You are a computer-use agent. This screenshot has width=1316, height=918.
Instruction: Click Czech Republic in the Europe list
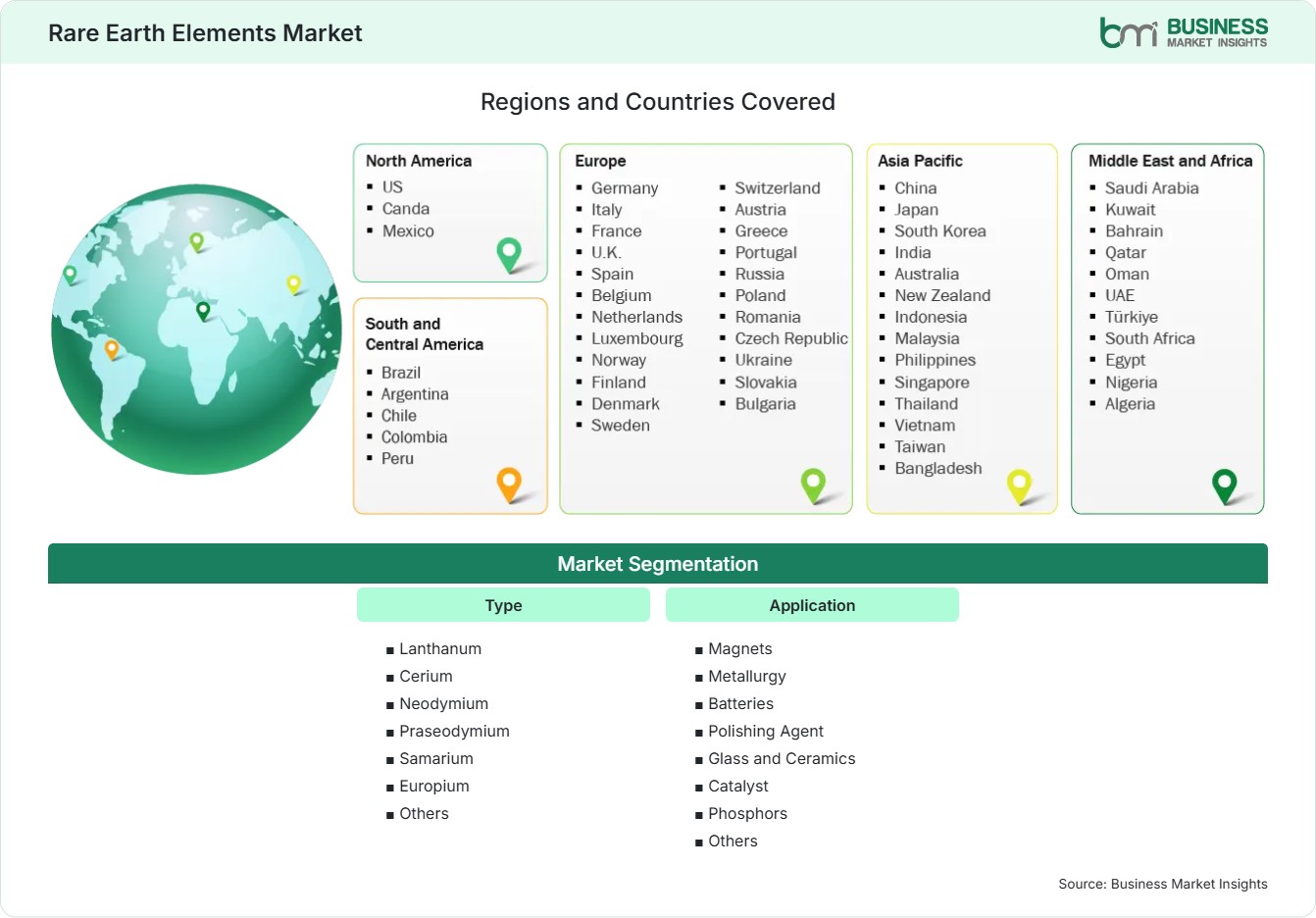pos(791,339)
